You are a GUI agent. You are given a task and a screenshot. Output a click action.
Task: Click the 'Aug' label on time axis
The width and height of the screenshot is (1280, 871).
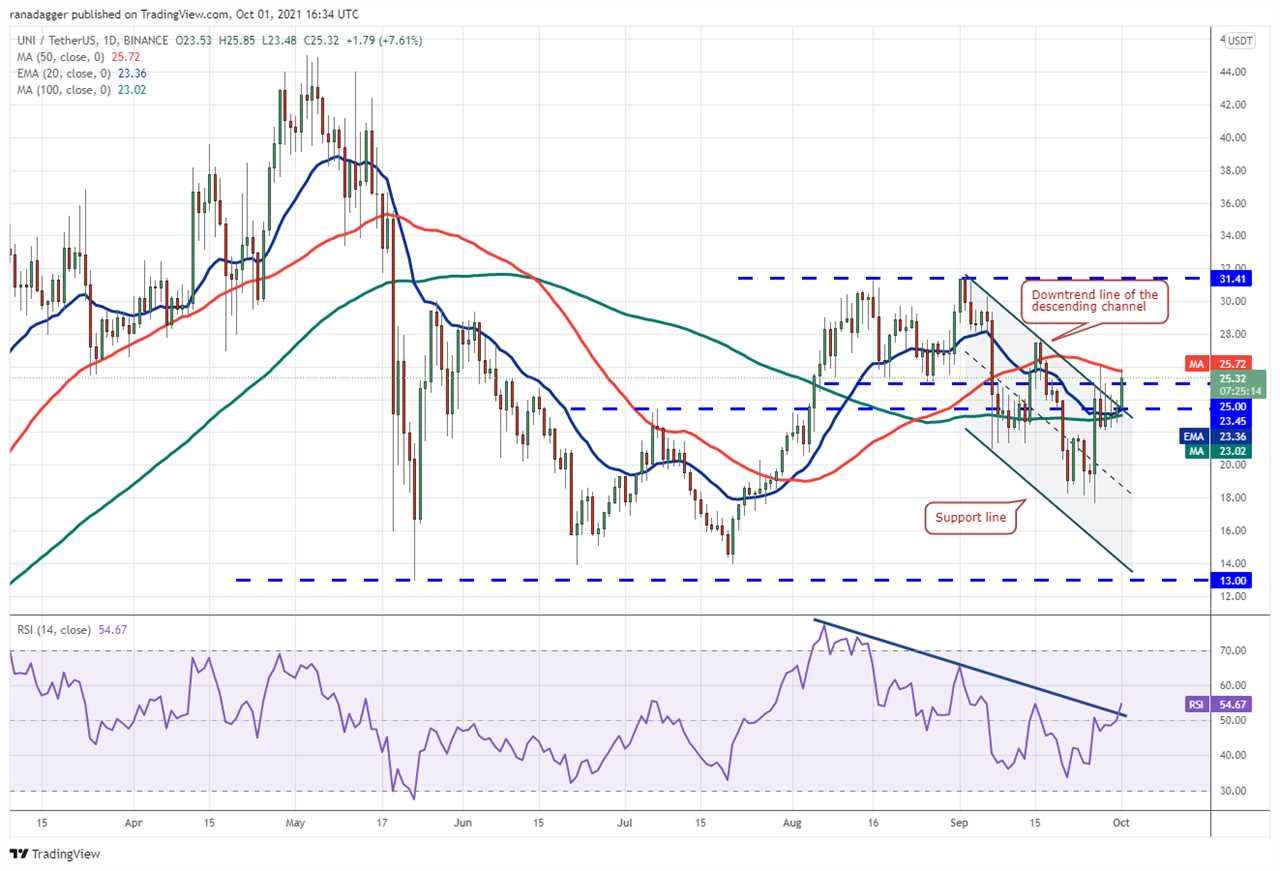point(791,823)
